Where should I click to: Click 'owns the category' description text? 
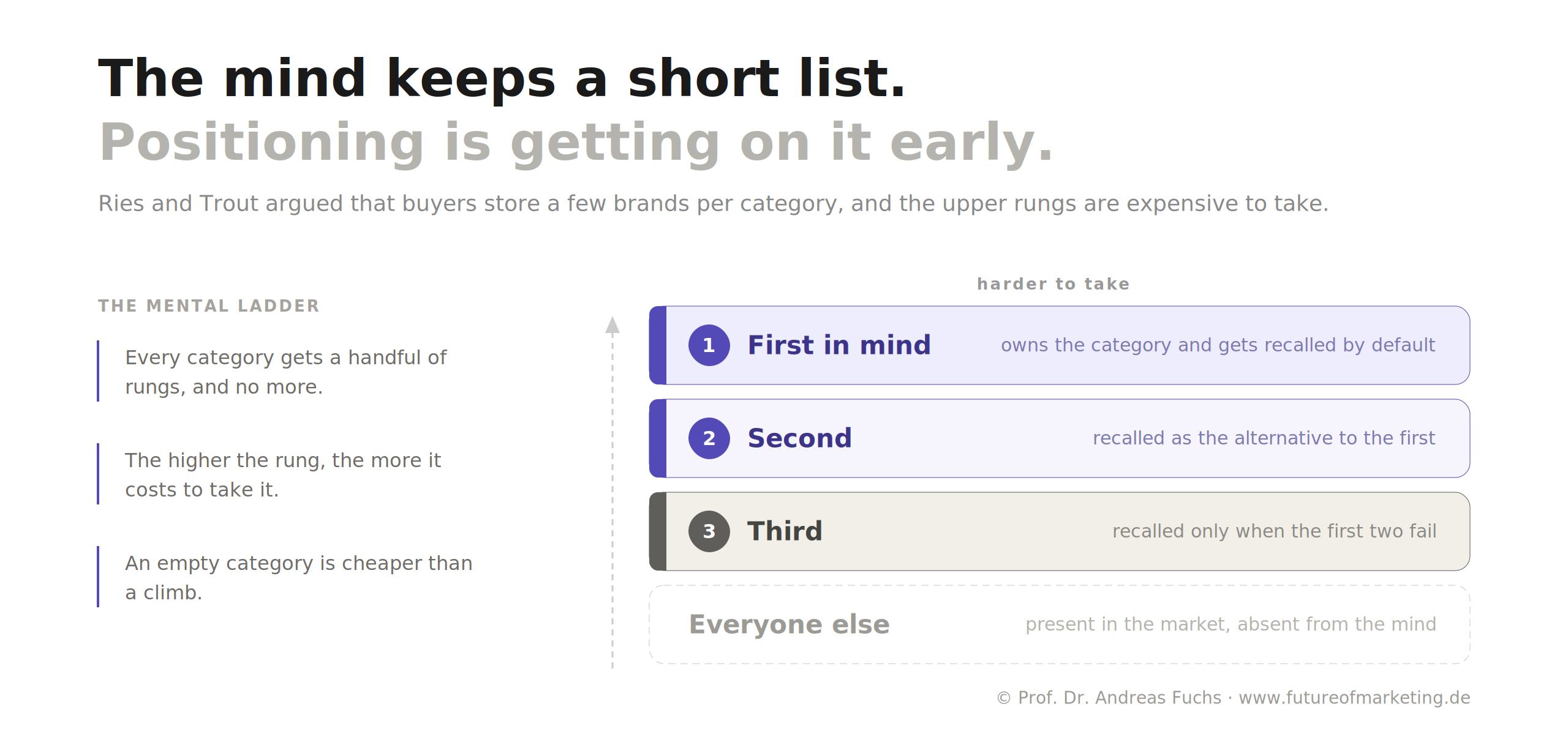point(1218,345)
